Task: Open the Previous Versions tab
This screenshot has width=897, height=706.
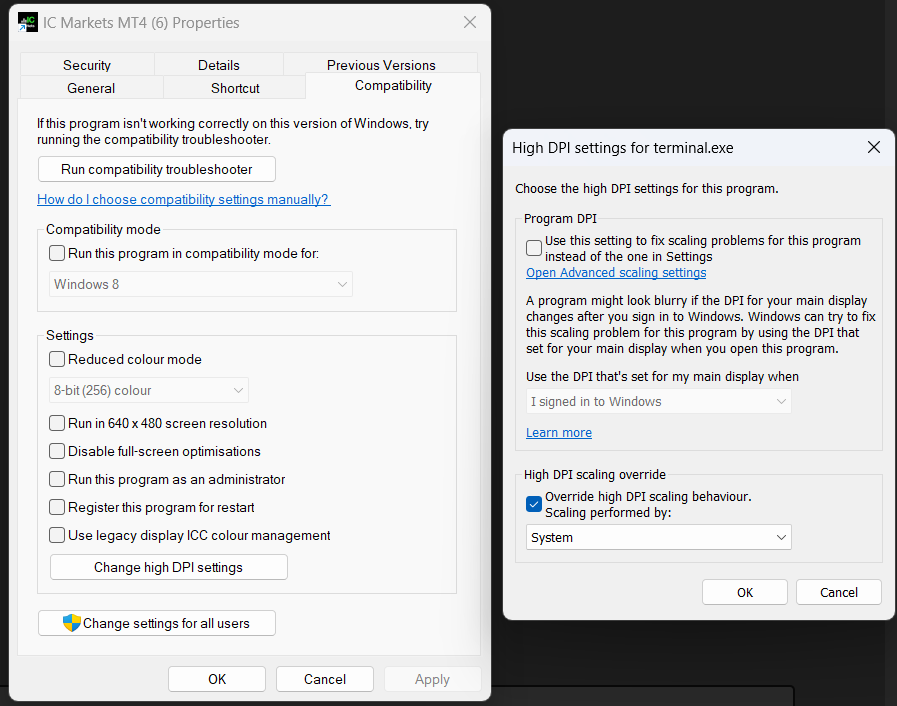Action: [x=381, y=65]
